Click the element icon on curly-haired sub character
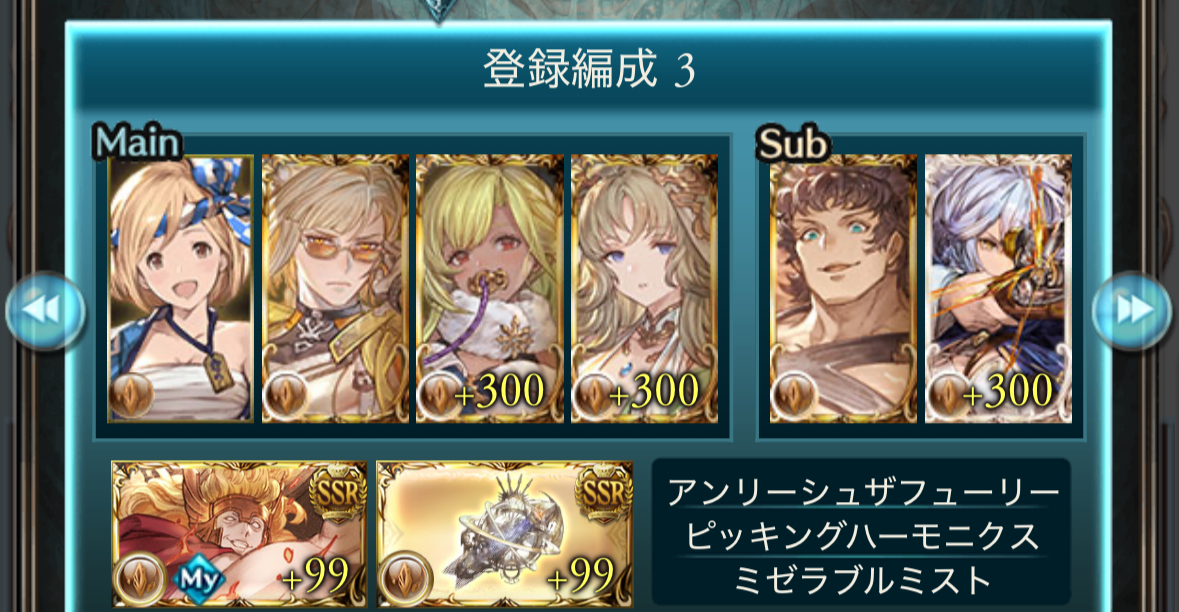The image size is (1179, 612). (795, 394)
